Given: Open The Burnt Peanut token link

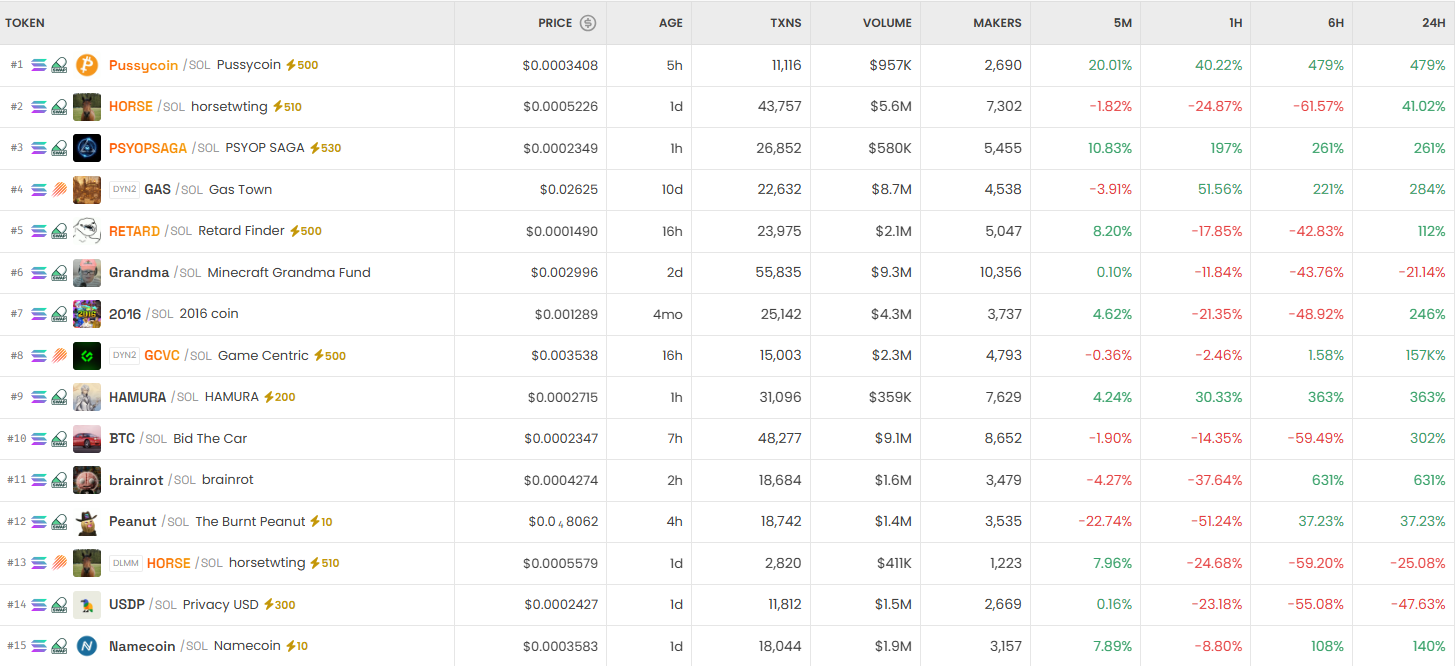Looking at the screenshot, I should point(250,521).
